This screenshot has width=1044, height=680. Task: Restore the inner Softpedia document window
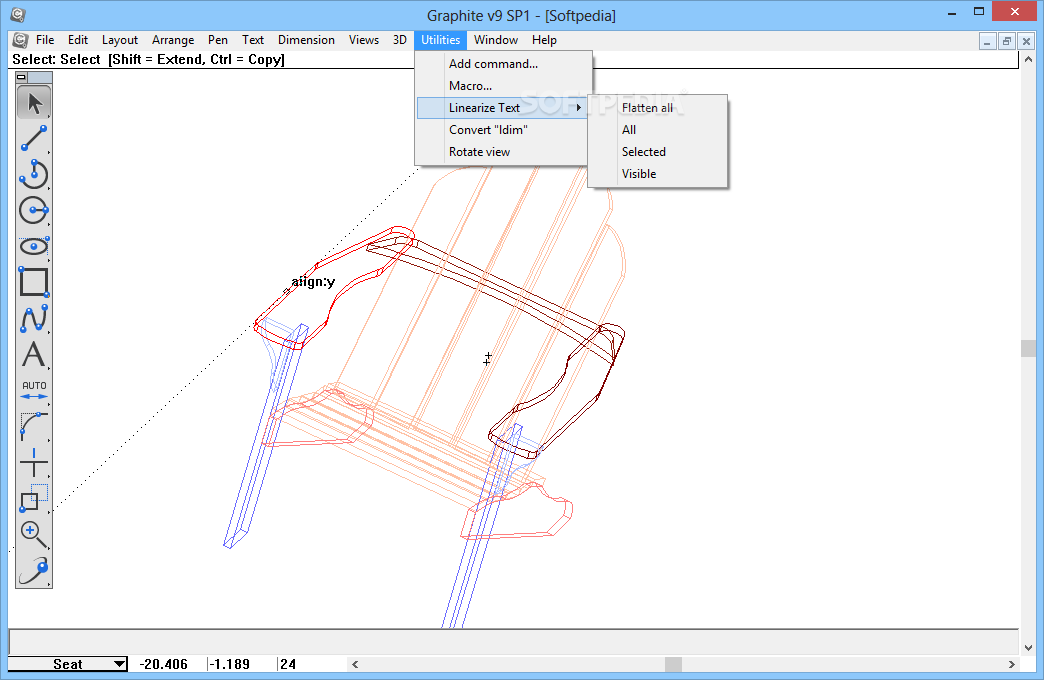(x=1007, y=41)
